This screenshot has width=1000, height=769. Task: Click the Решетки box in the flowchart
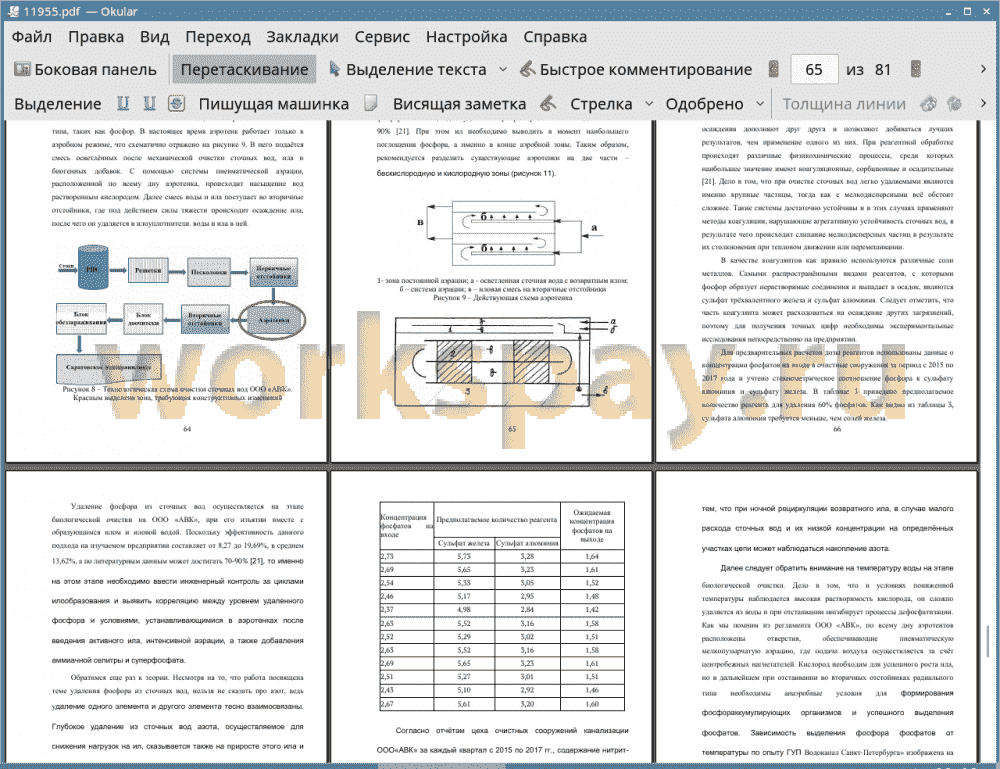tap(148, 271)
